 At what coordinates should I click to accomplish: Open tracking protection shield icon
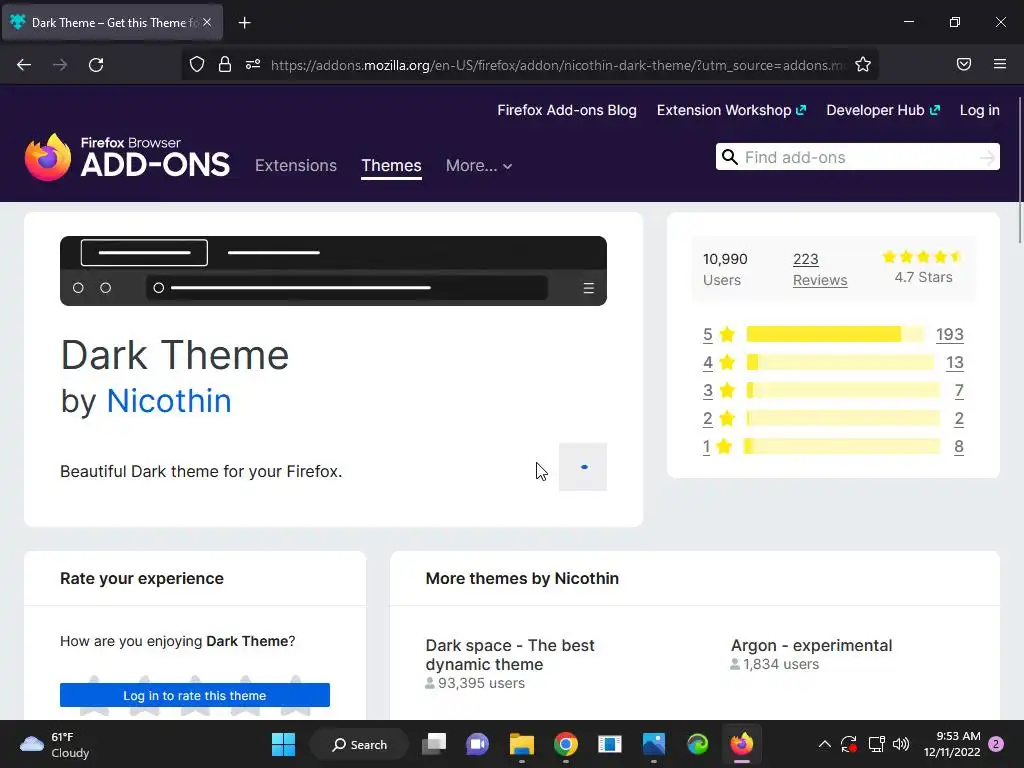197,64
